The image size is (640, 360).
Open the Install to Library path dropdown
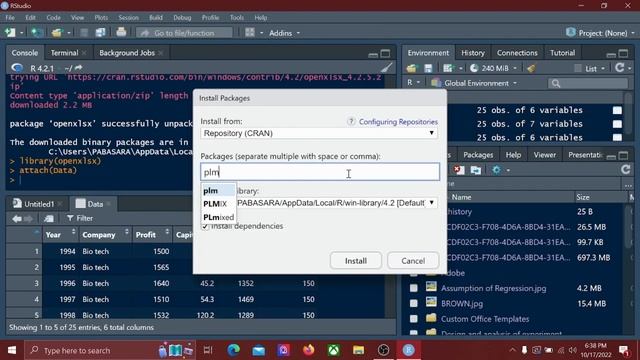[x=319, y=203]
